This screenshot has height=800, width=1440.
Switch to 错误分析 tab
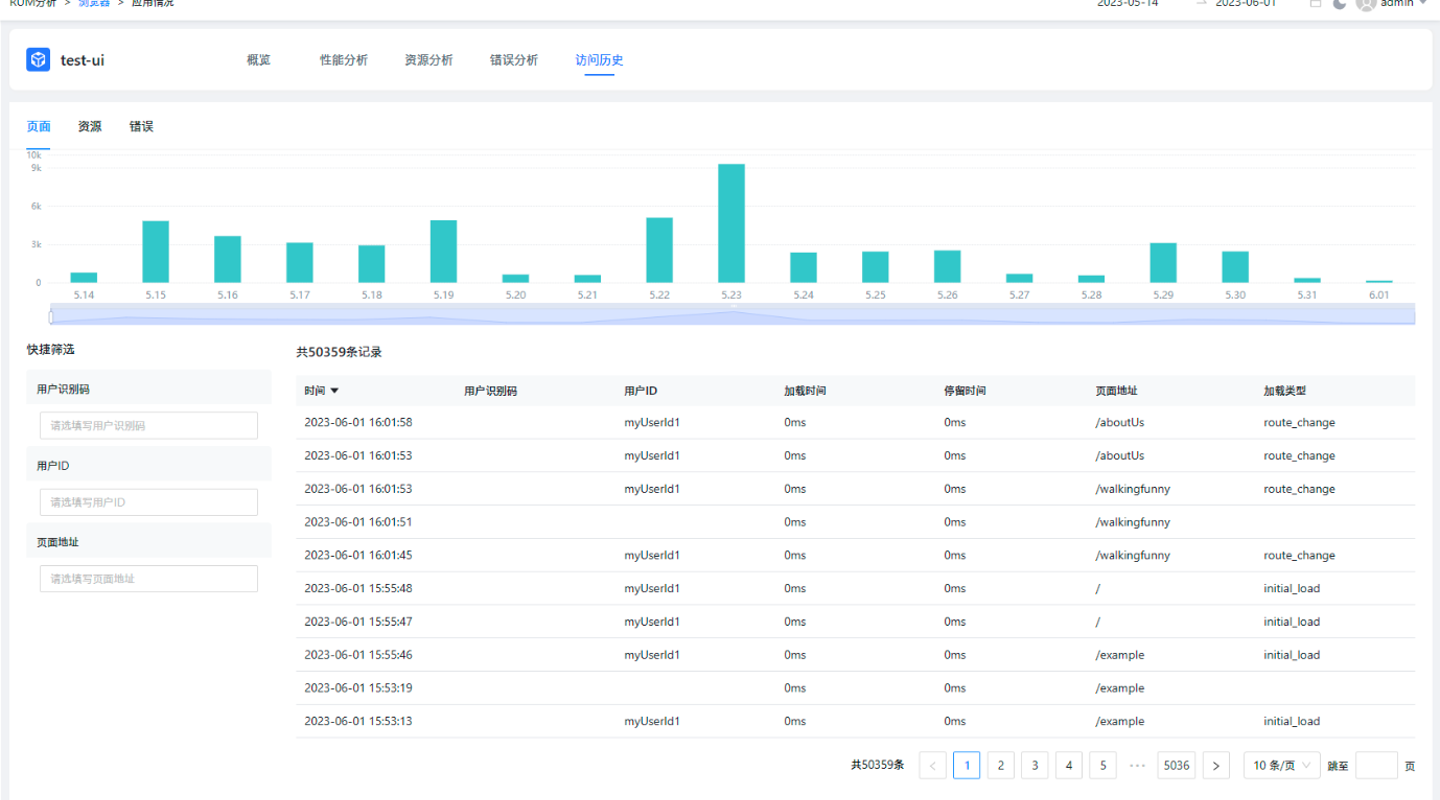pyautogui.click(x=514, y=60)
